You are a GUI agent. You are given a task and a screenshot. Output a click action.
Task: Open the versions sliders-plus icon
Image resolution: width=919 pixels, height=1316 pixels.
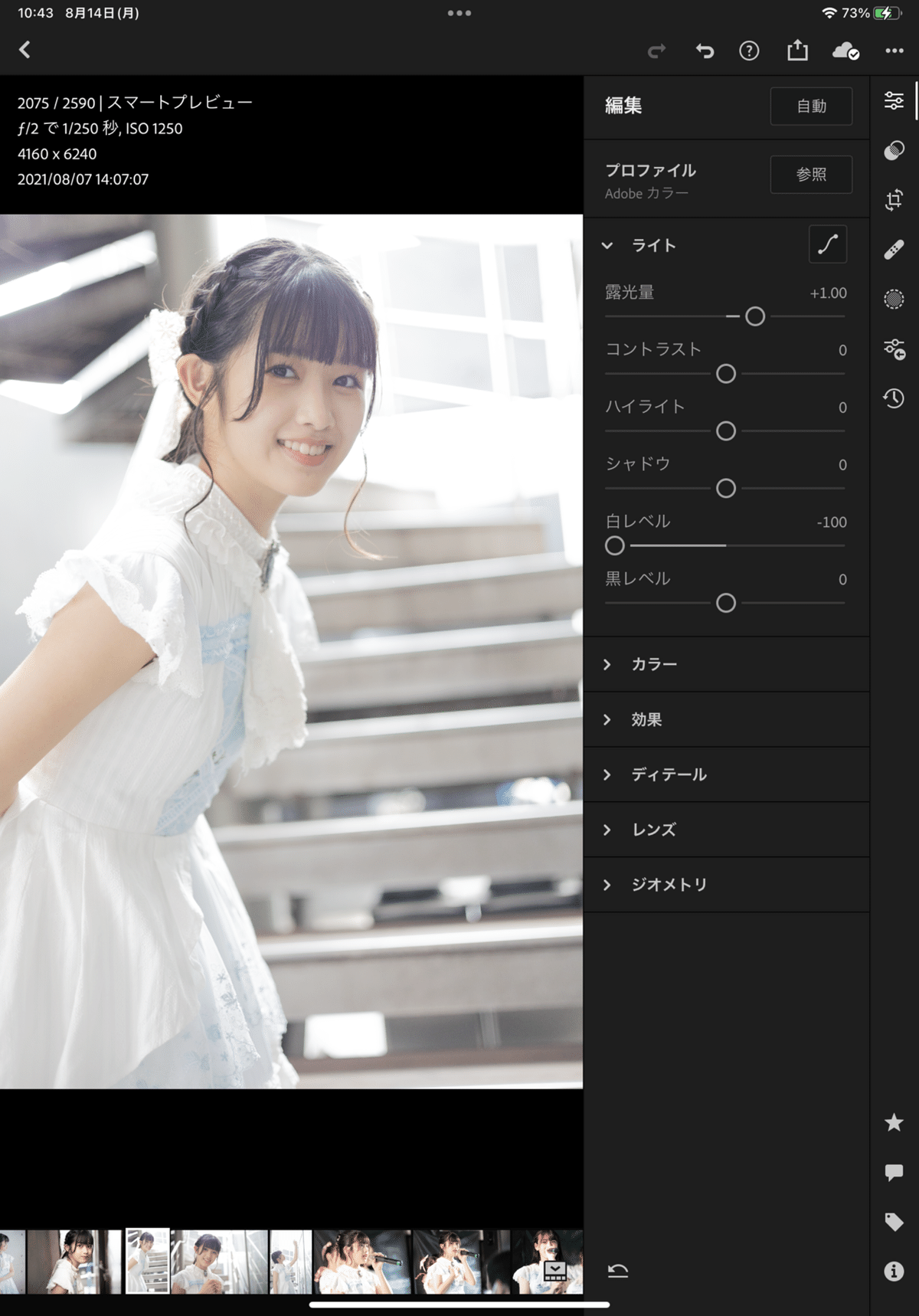pos(894,349)
